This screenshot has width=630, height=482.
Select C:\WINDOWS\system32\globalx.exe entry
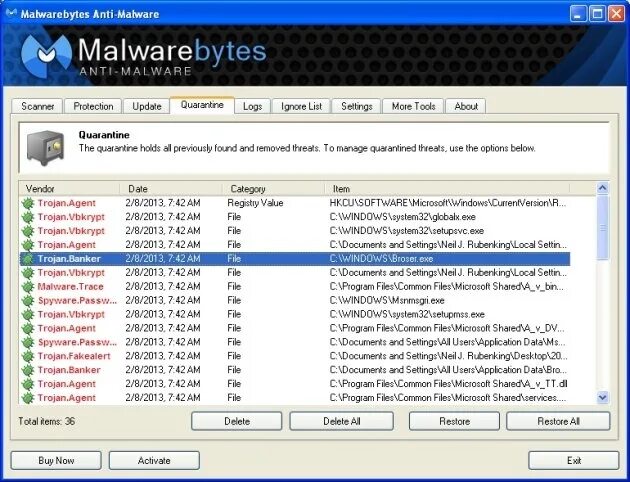click(403, 217)
